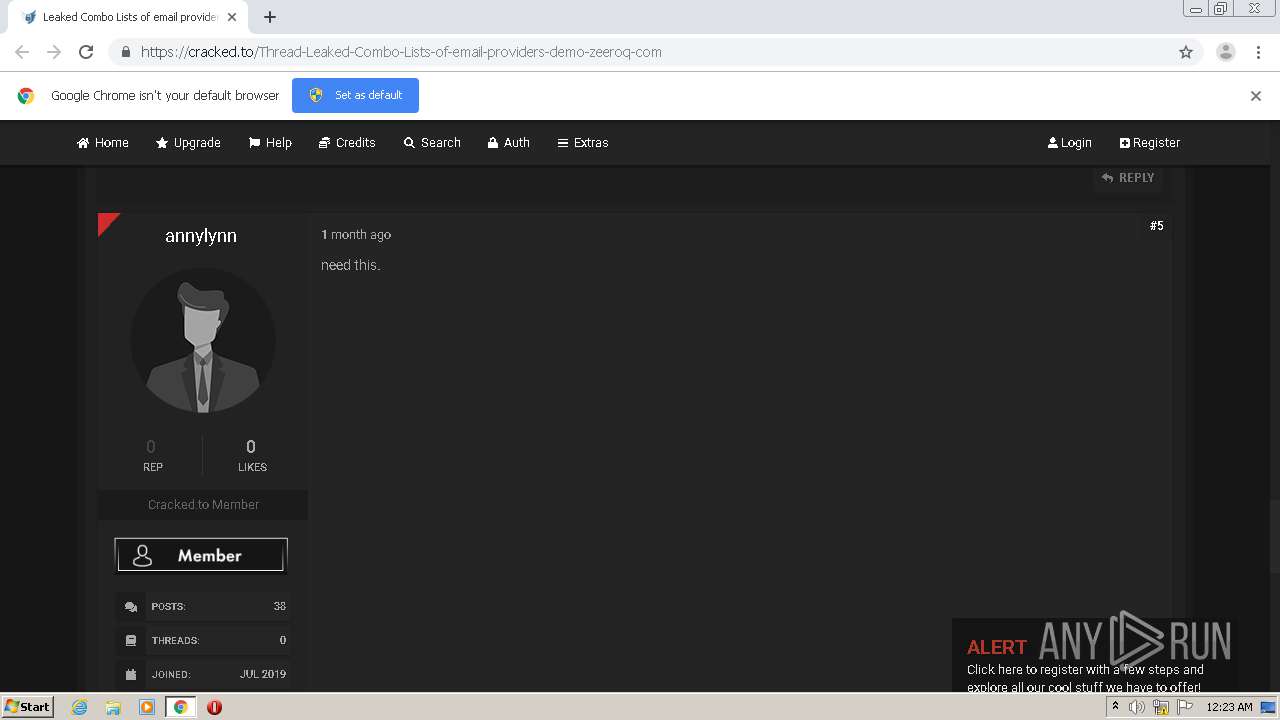This screenshot has width=1280, height=720.
Task: Open the Chrome profile avatar icon
Action: 1226,52
